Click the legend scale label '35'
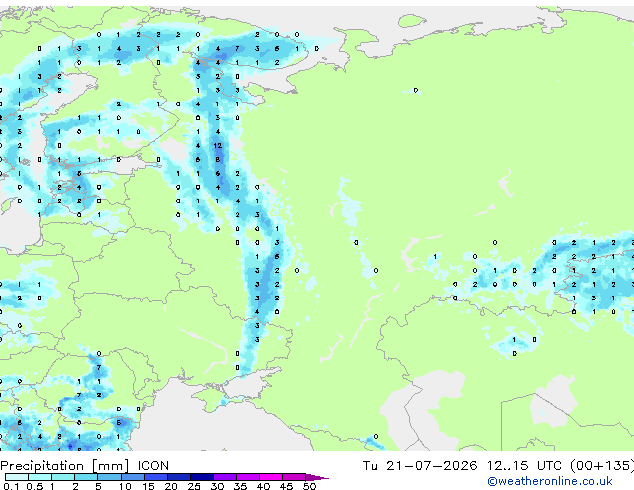This screenshot has height=490, width=634. coord(240,486)
